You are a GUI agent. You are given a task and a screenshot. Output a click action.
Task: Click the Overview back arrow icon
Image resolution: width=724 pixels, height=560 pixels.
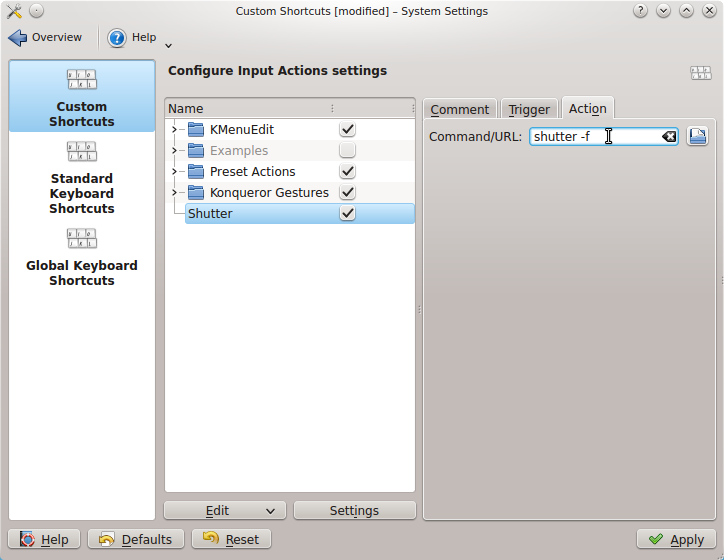tap(18, 38)
